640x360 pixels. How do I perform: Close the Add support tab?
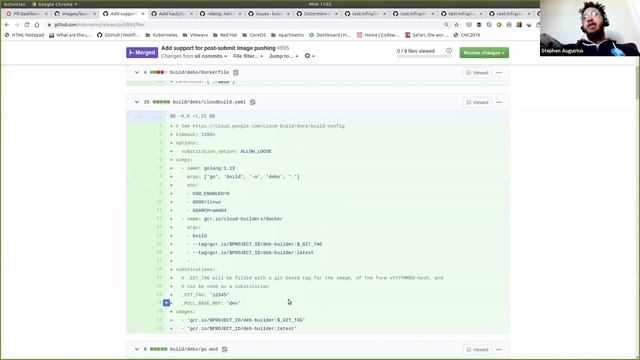[x=143, y=14]
